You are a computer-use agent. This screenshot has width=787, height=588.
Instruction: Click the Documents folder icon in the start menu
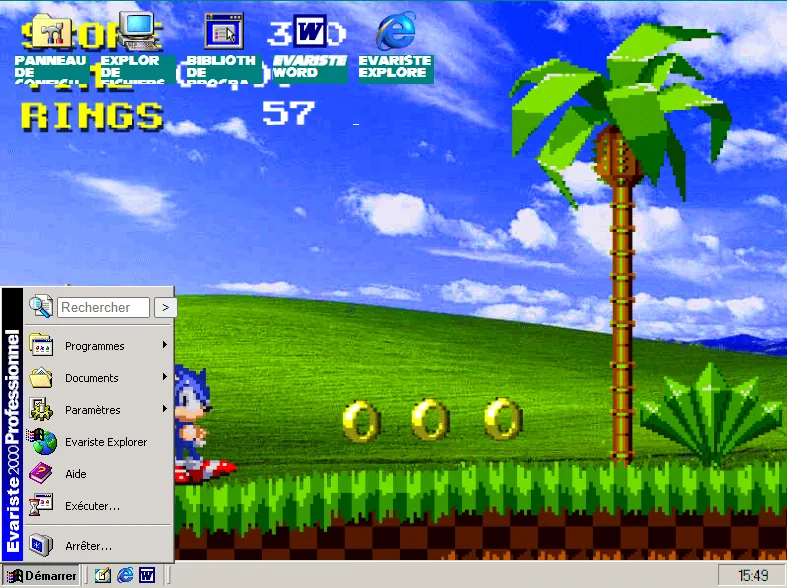pyautogui.click(x=41, y=378)
